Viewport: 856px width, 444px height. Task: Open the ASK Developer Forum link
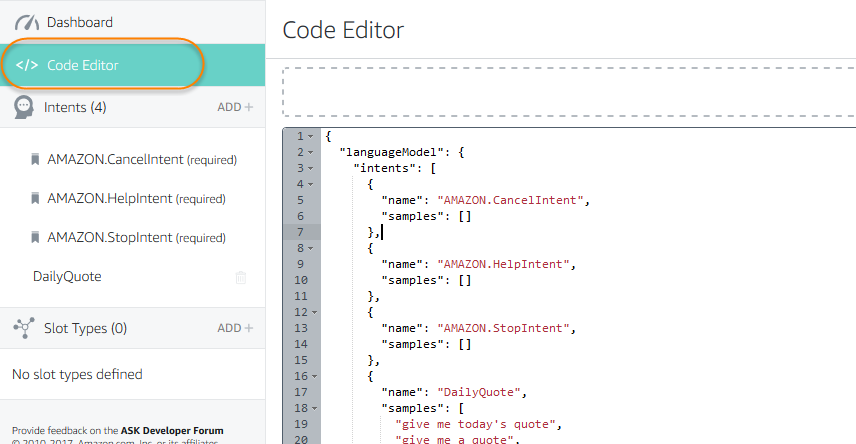tap(172, 431)
